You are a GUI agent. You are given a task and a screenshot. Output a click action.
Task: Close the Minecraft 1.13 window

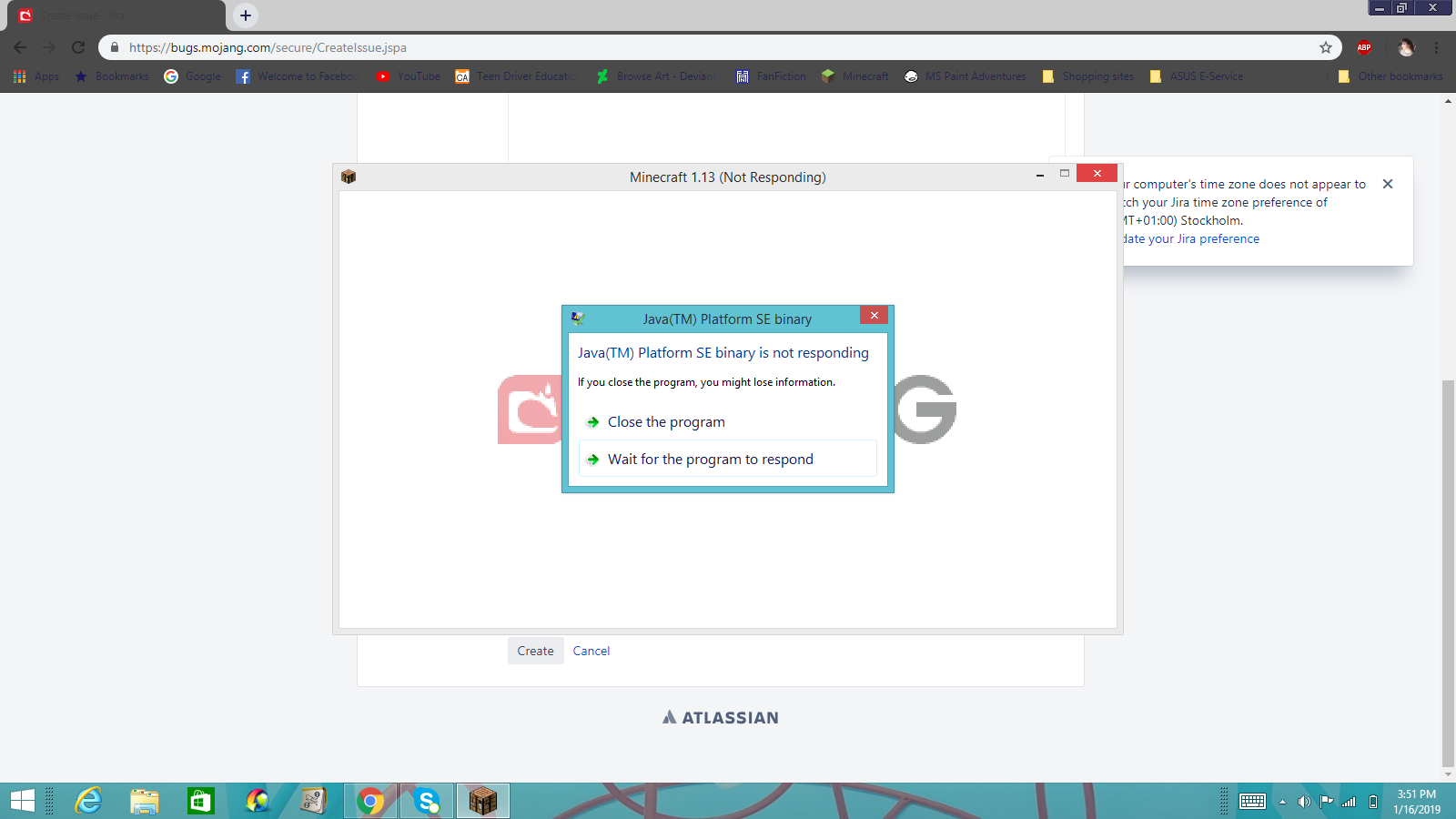point(1097,173)
